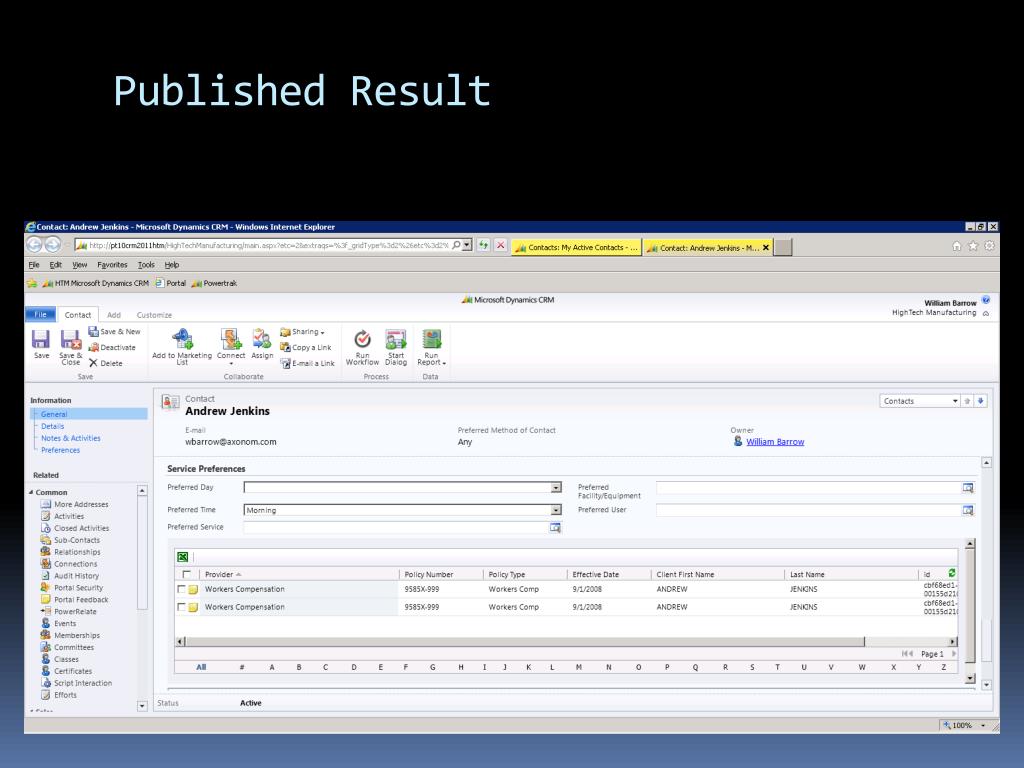Switch to Contacts: My Active Contacts tab
The height and width of the screenshot is (768, 1024).
[x=576, y=248]
